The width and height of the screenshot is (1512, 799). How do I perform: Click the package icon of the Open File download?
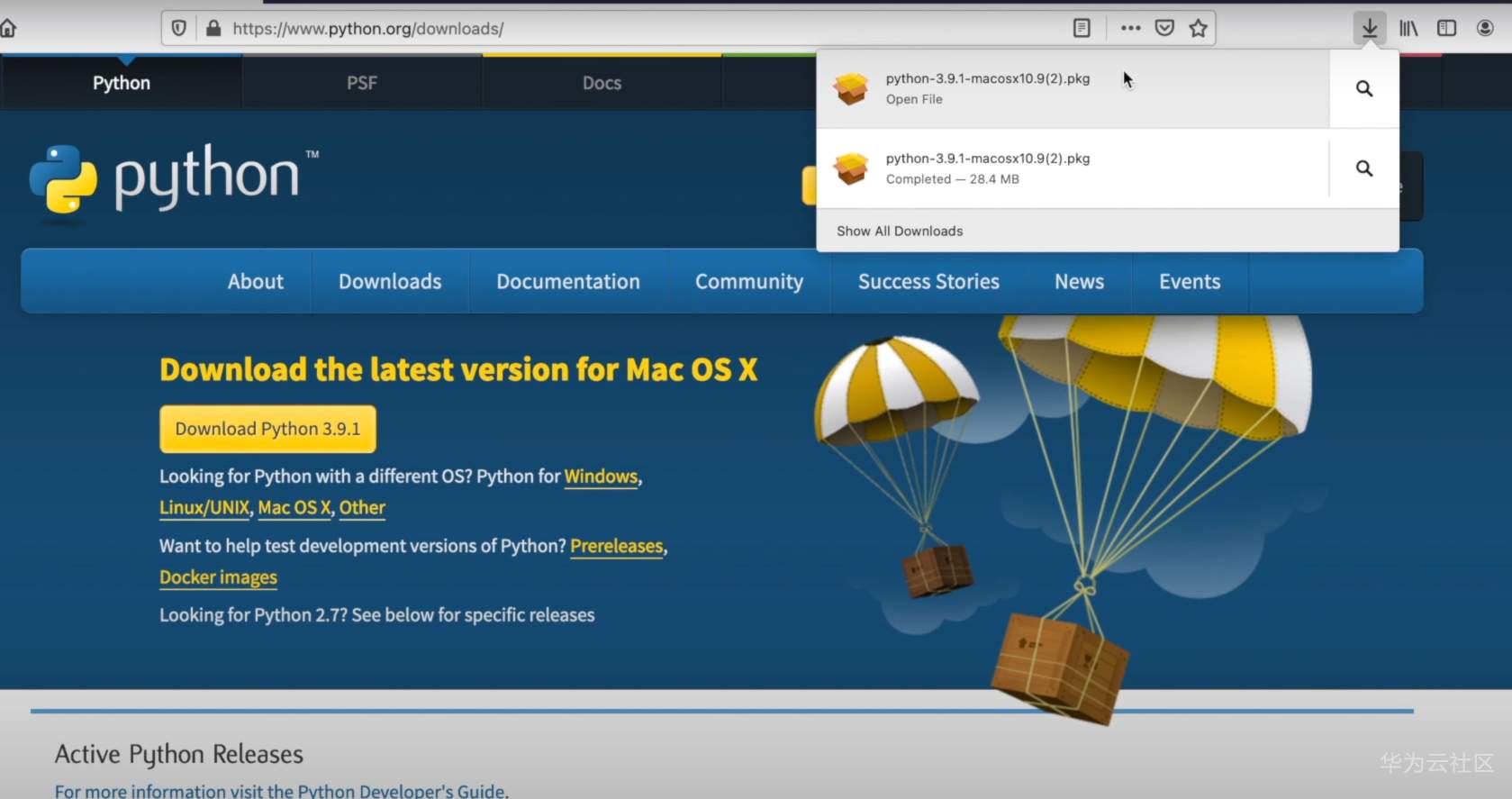851,88
